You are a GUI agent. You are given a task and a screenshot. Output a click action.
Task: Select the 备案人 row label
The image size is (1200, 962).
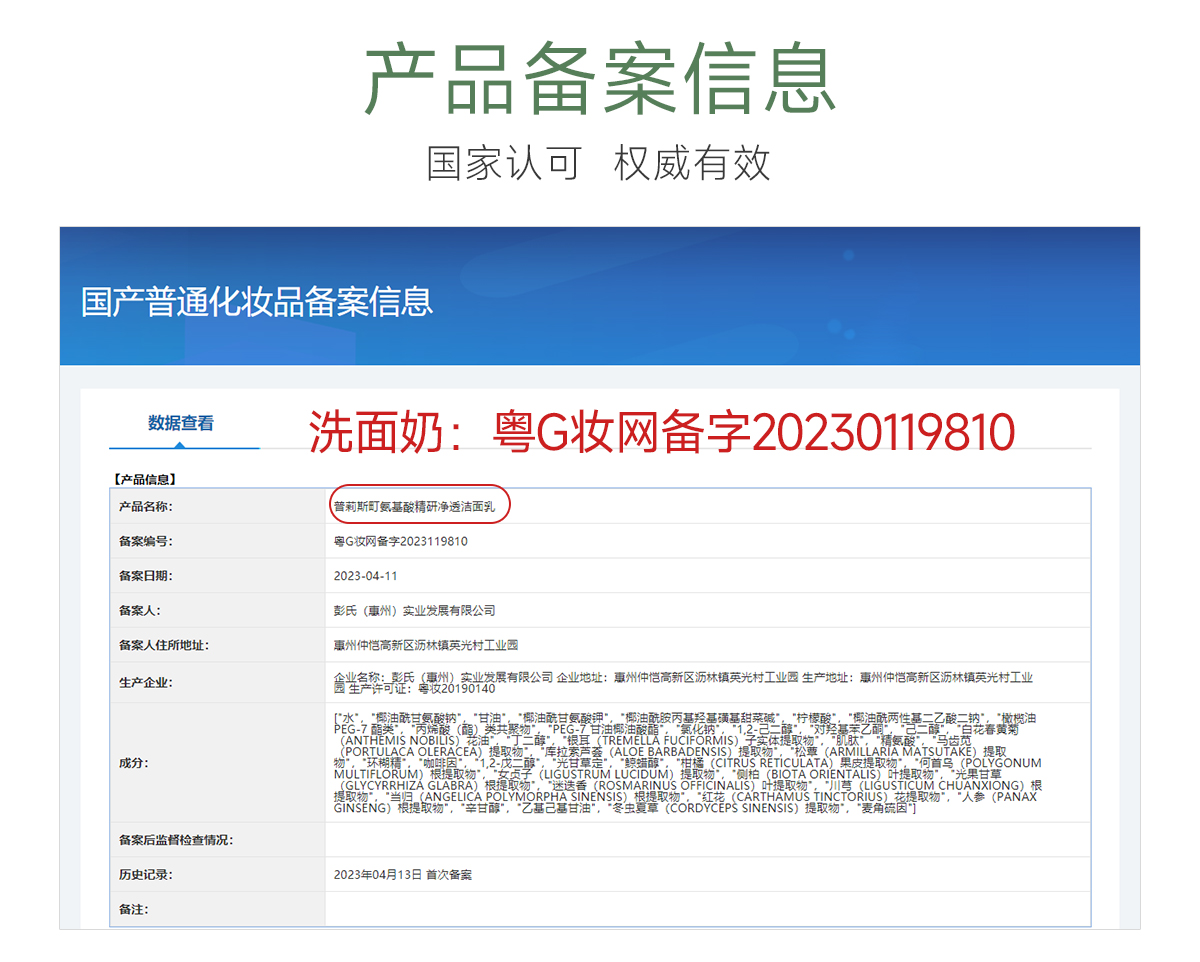point(139,610)
